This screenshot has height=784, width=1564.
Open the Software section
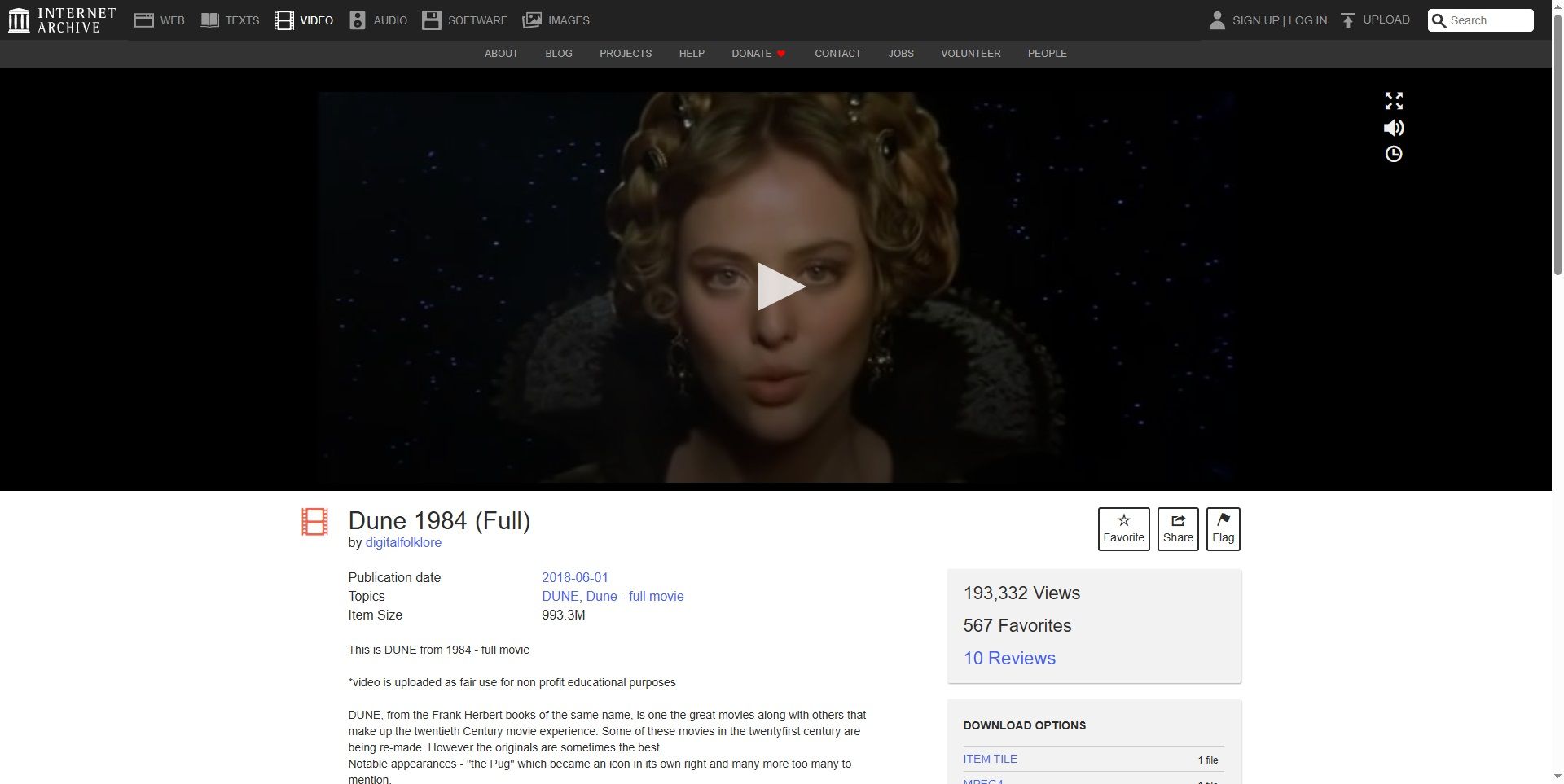click(464, 20)
